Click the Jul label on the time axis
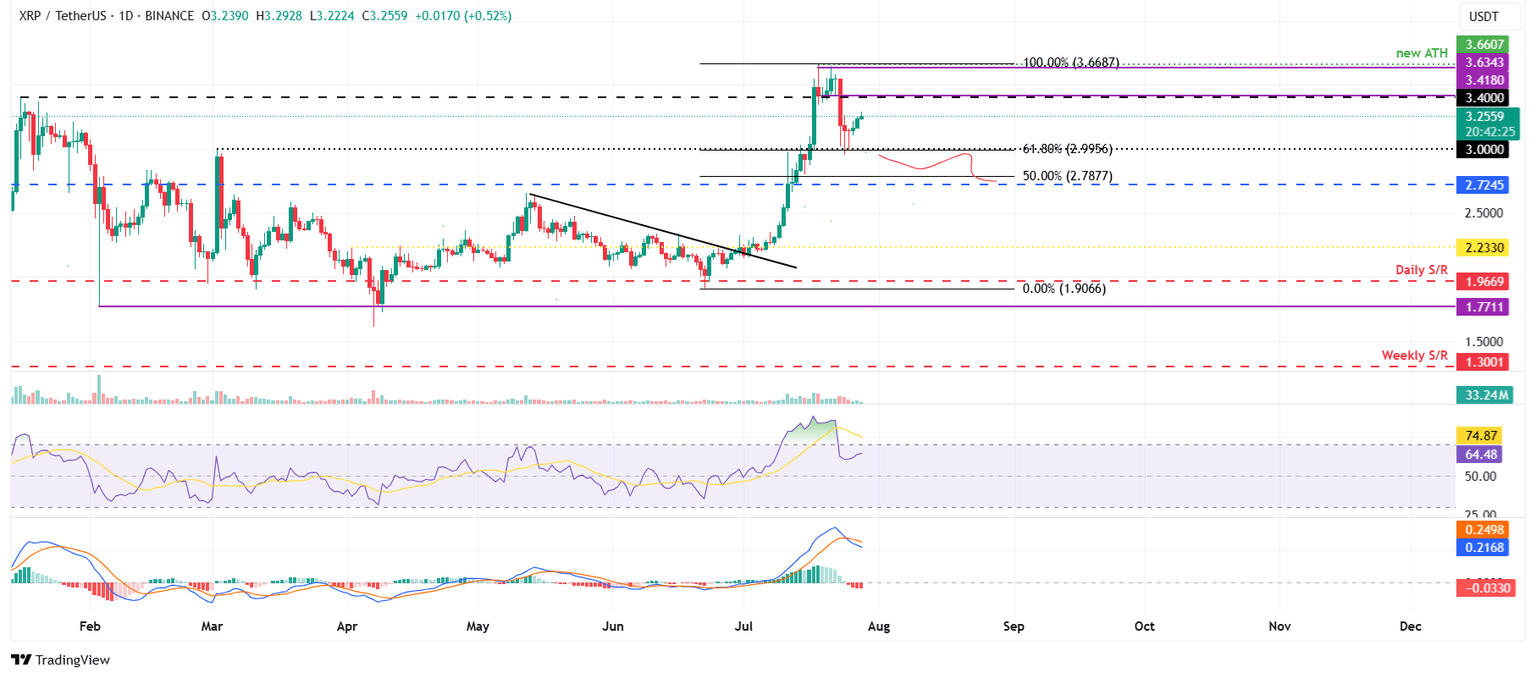 (743, 626)
